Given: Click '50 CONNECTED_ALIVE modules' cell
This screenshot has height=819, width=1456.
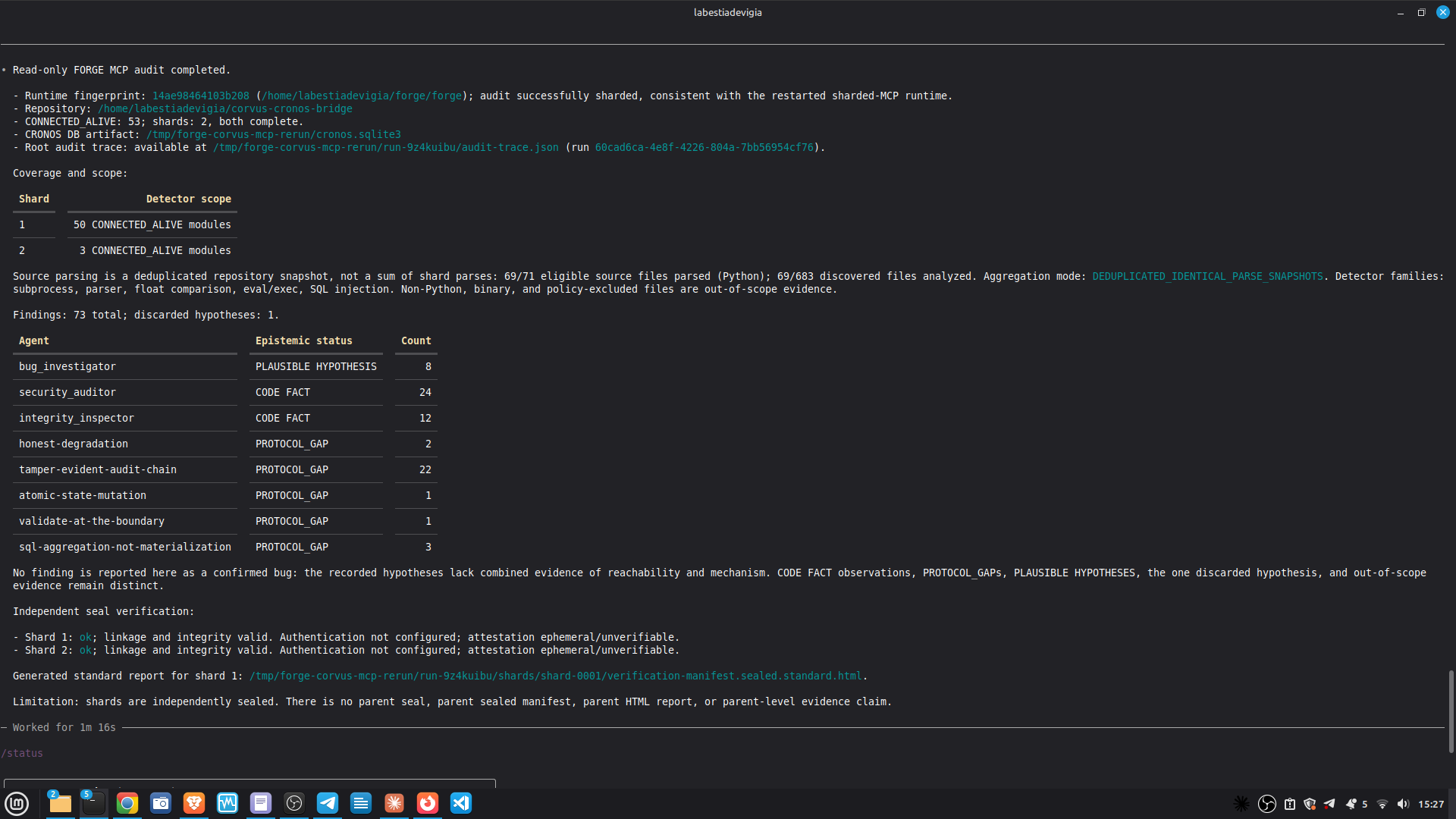Looking at the screenshot, I should [x=152, y=224].
